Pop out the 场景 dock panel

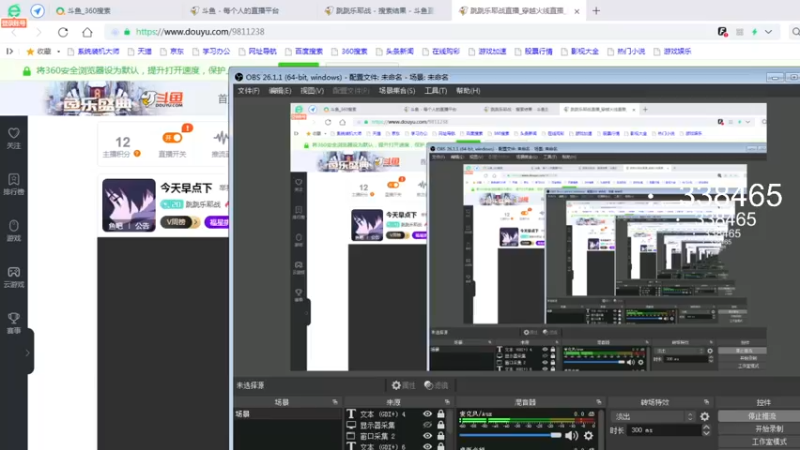click(x=335, y=402)
